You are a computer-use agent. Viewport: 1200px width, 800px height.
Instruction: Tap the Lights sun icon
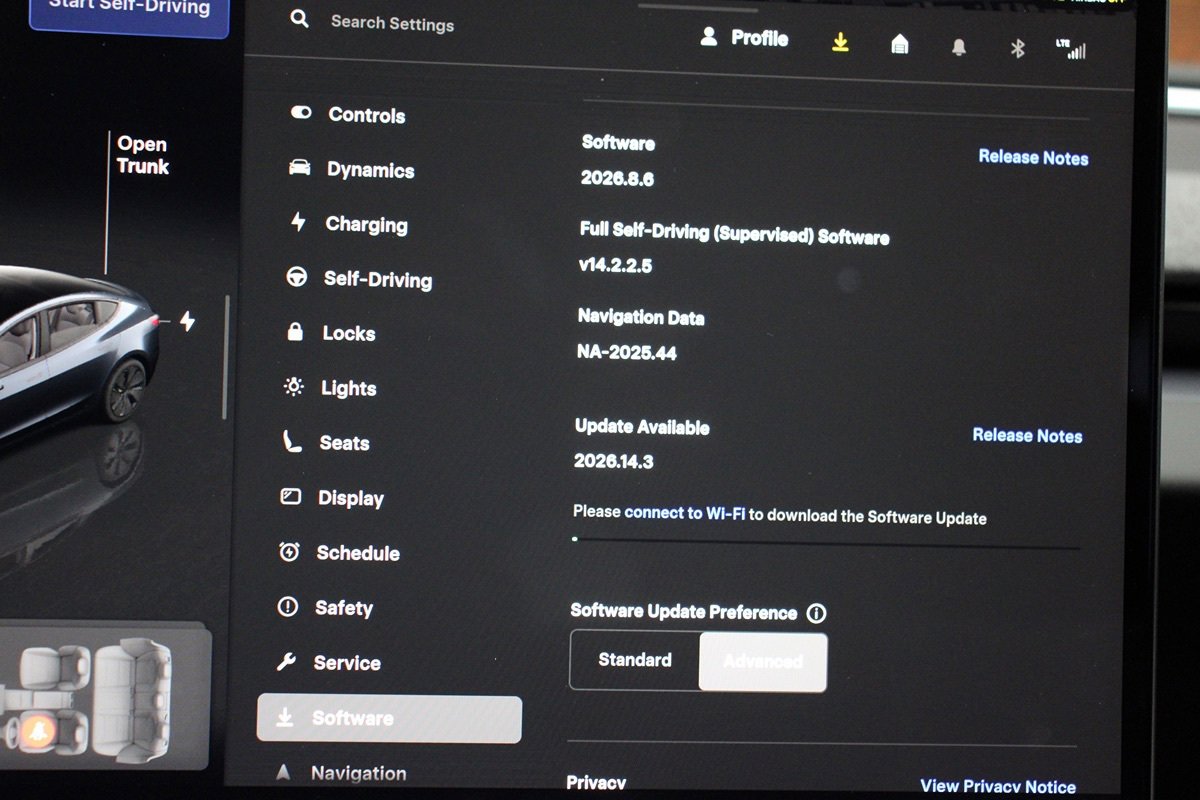pos(293,386)
